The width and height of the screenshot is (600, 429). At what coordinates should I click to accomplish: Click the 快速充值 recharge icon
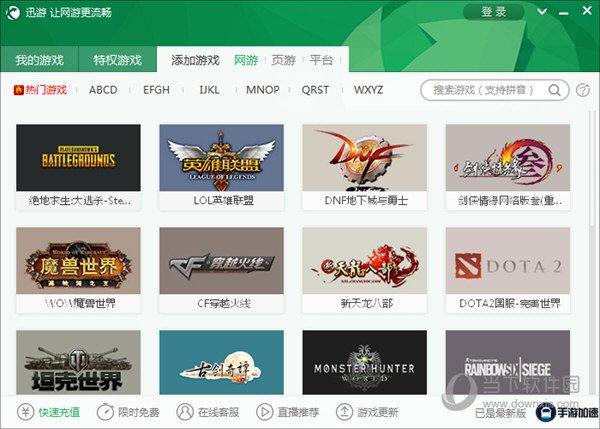25,412
